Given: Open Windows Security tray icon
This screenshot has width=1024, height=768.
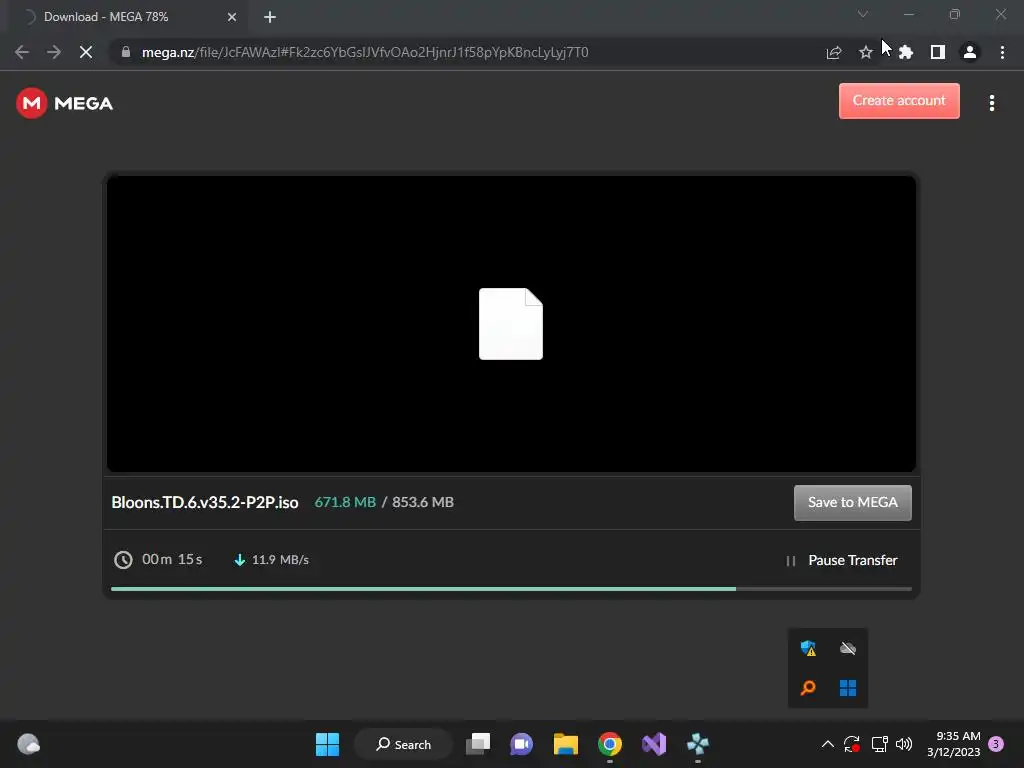Looking at the screenshot, I should click(x=808, y=648).
